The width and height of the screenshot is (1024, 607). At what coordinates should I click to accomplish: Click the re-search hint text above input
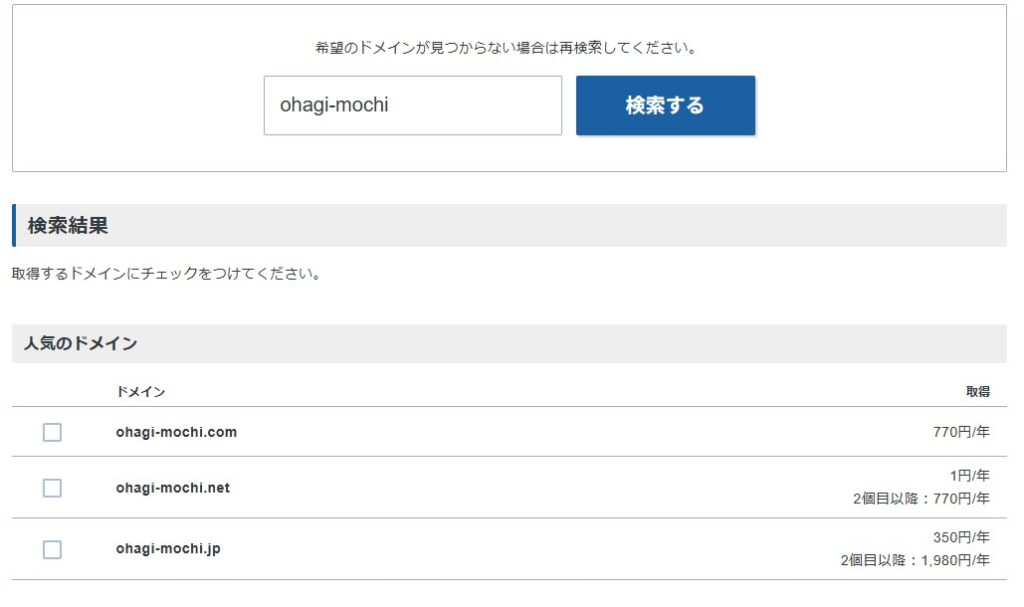click(x=506, y=47)
